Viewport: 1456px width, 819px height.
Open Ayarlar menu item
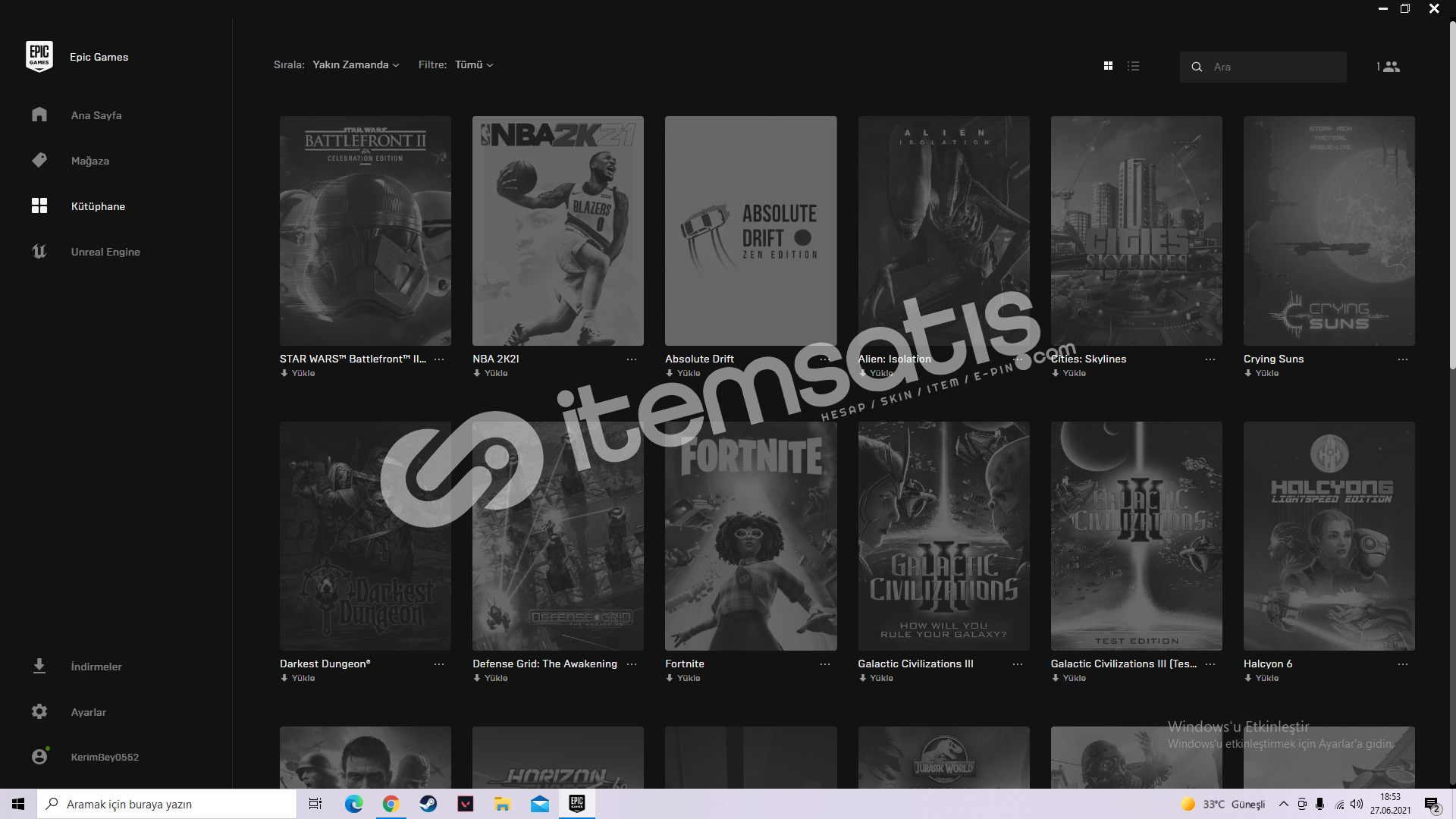pyautogui.click(x=89, y=712)
